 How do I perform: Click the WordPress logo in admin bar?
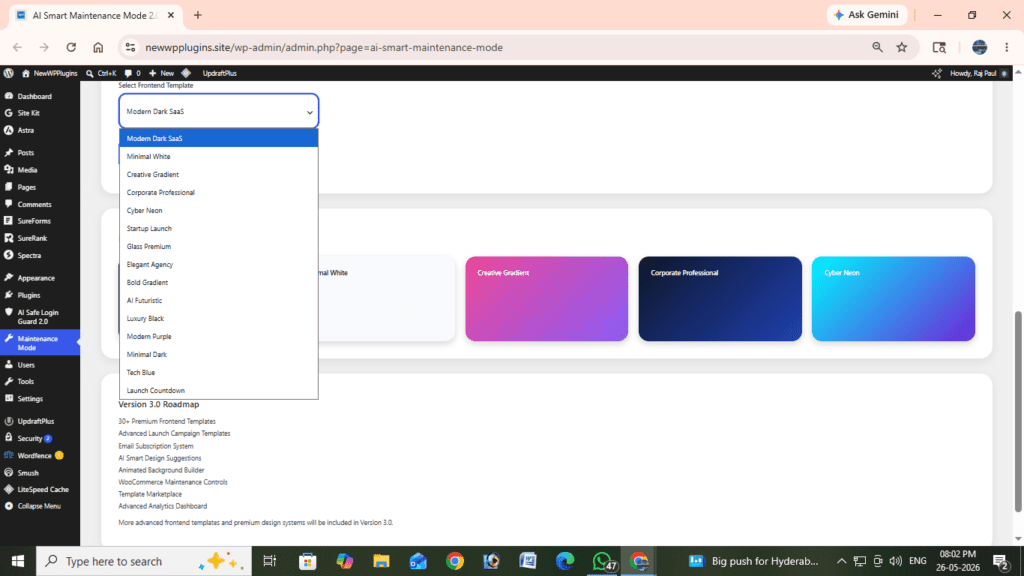(8, 73)
